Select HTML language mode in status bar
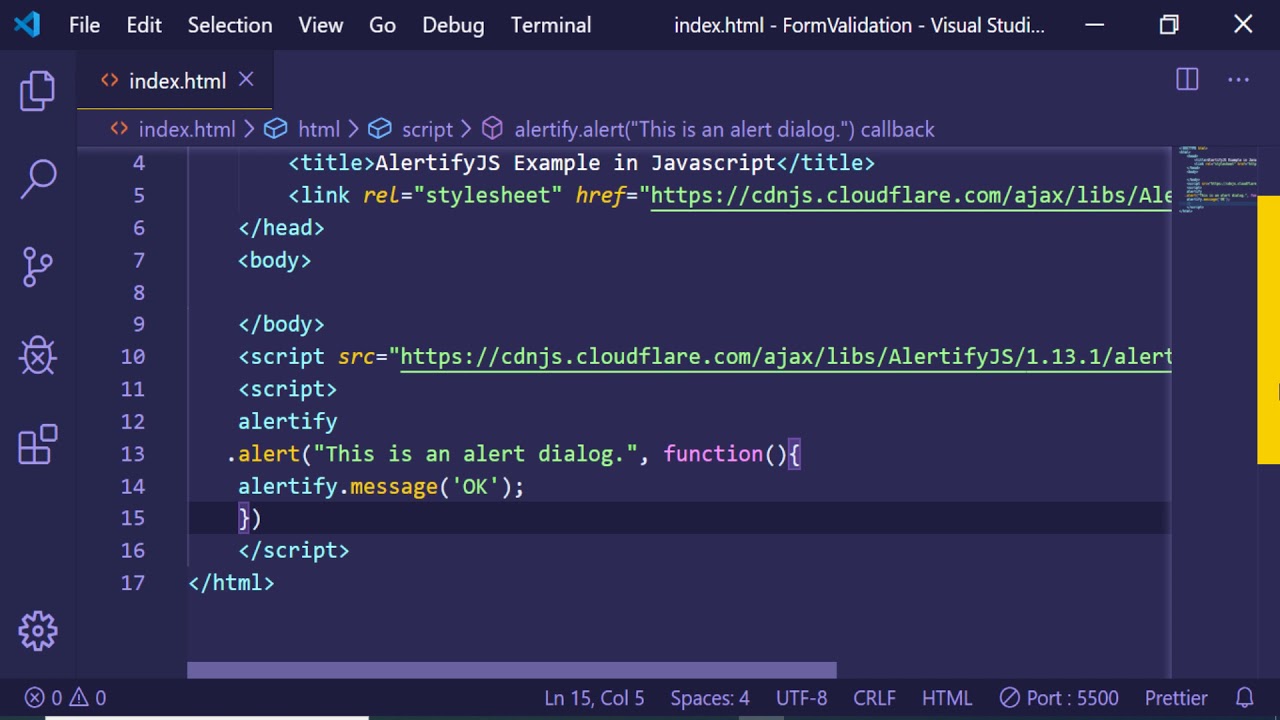This screenshot has width=1280, height=720. [x=946, y=698]
